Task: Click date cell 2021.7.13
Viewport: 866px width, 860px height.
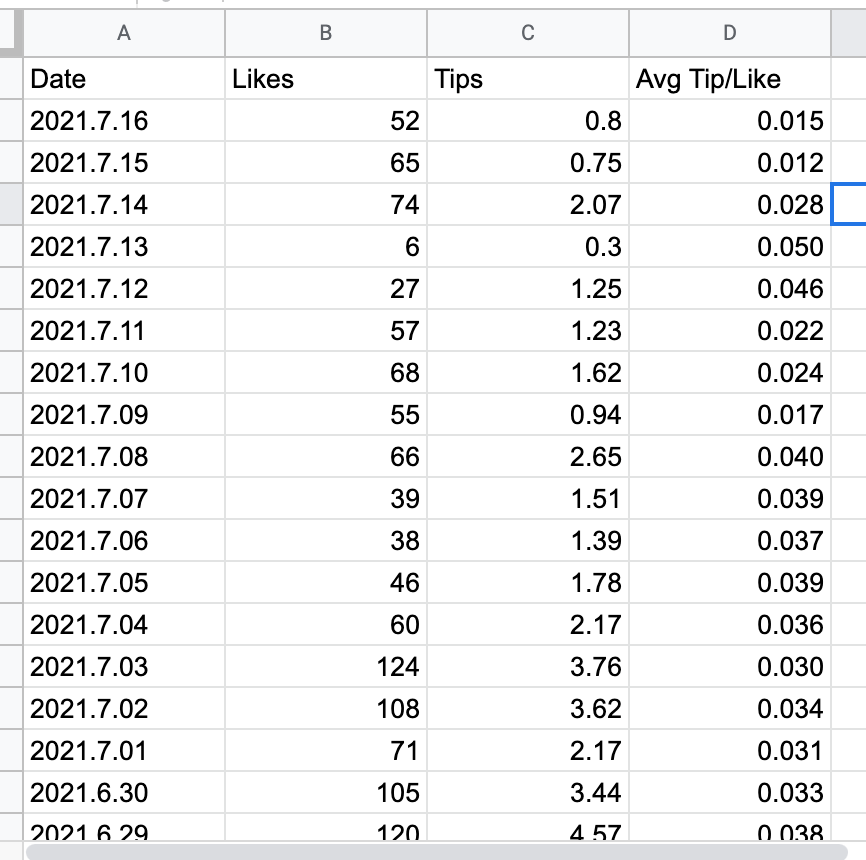Action: coord(124,246)
